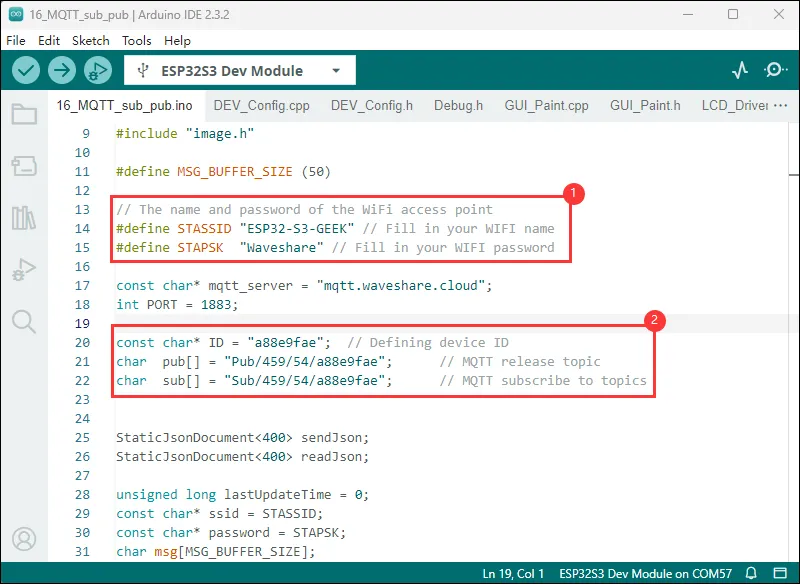Open the Sketchbook folder panel
800x584 pixels.
[x=24, y=114]
